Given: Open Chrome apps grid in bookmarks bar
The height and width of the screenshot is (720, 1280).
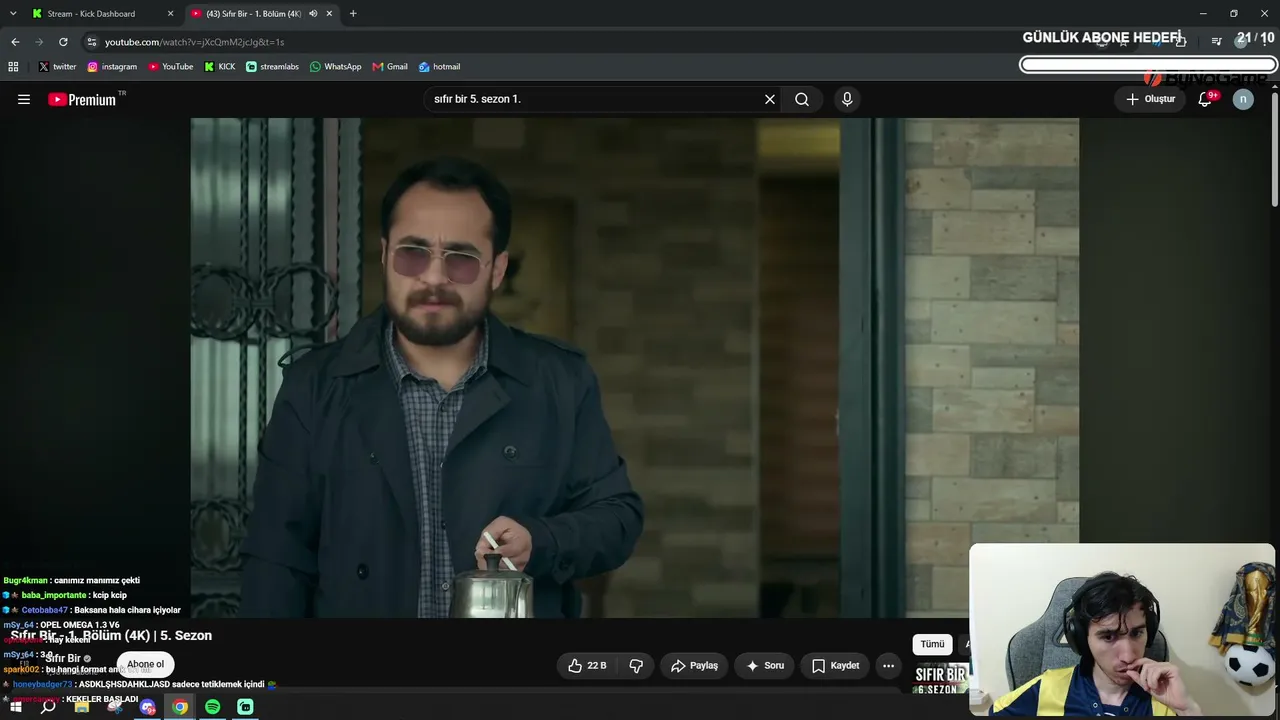Looking at the screenshot, I should 13,67.
